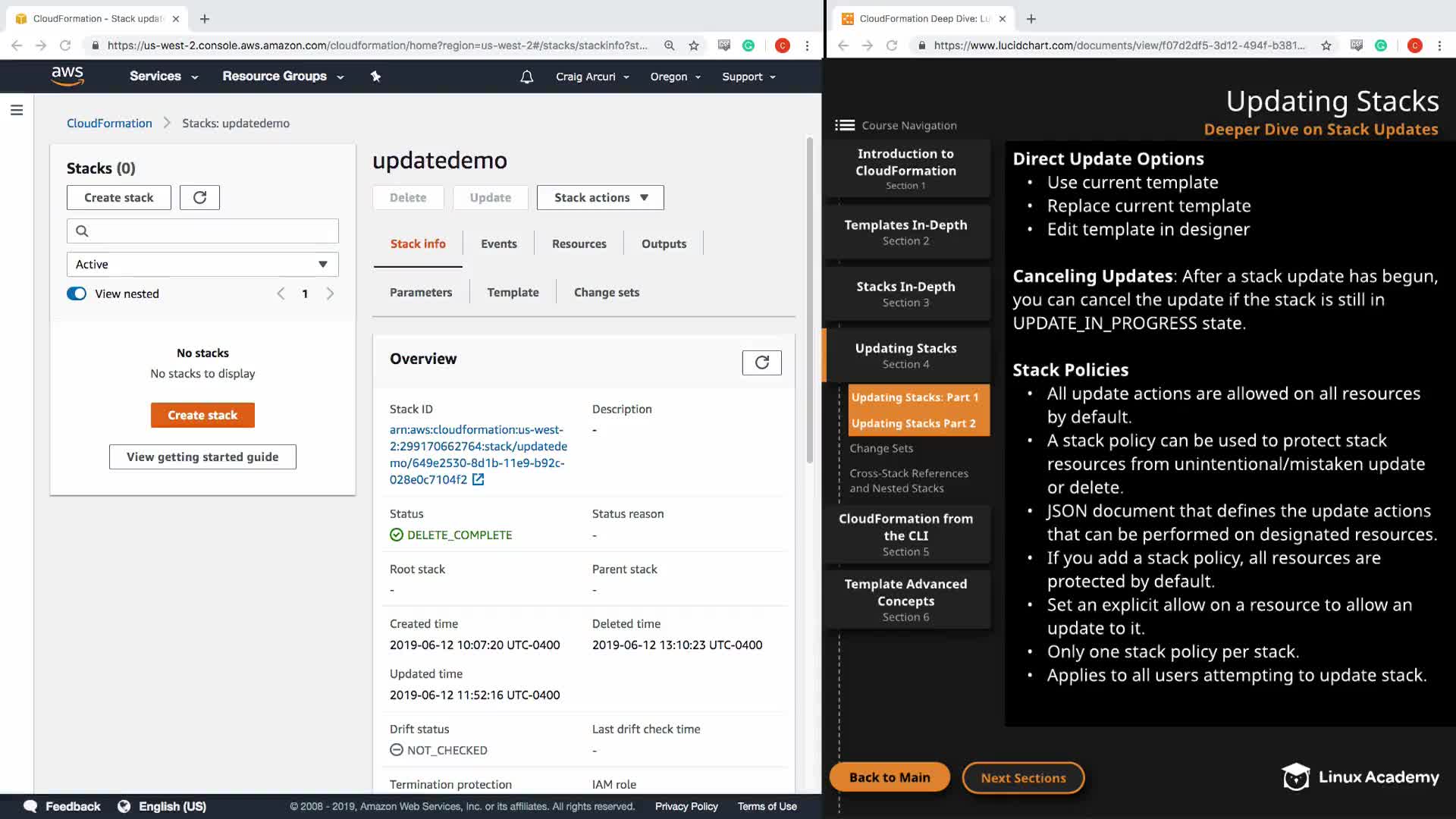Expand the Services menu
1456x819 pixels.
(163, 77)
